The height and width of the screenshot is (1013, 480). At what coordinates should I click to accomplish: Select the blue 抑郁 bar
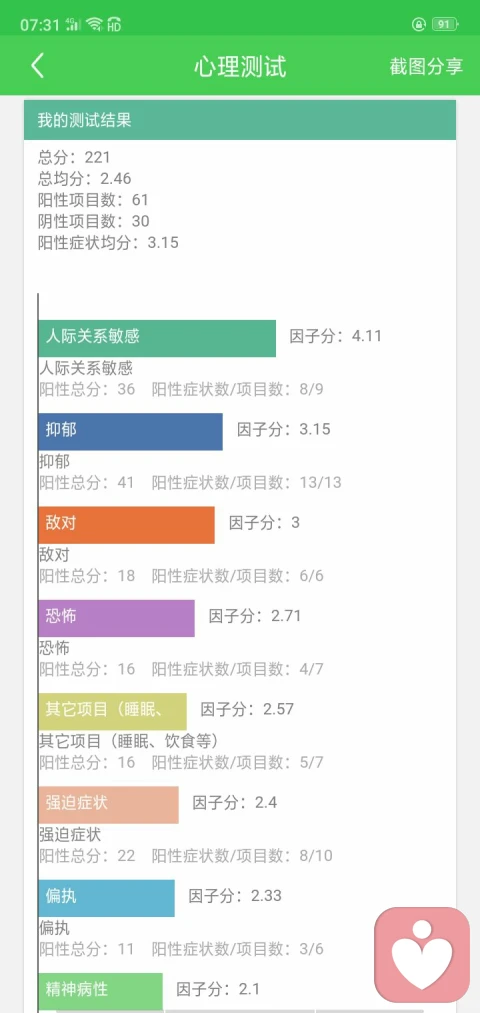pos(130,432)
